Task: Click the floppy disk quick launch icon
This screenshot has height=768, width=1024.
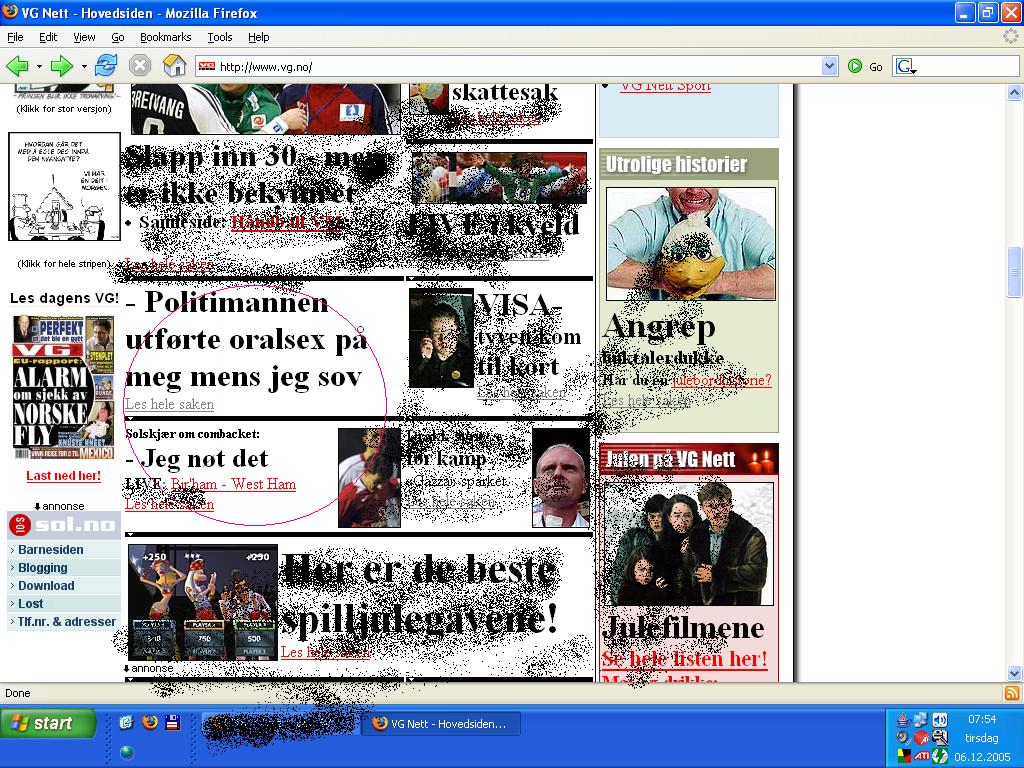Action: pyautogui.click(x=172, y=722)
